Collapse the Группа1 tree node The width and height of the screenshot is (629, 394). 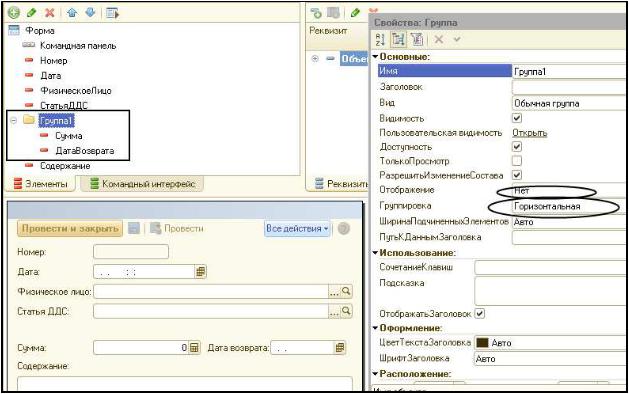click(14, 120)
